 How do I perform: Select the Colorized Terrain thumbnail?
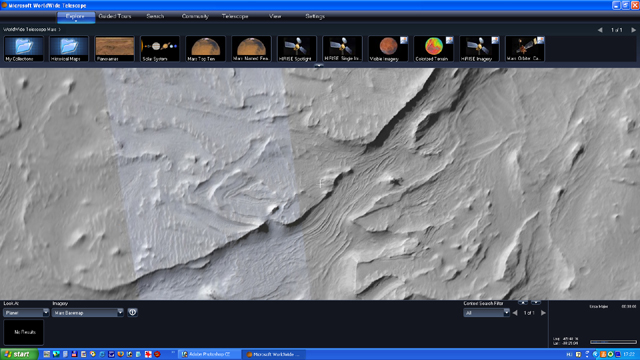(433, 49)
